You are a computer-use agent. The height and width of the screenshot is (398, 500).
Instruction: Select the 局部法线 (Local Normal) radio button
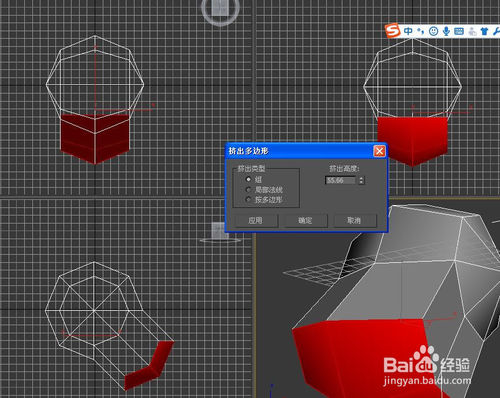tap(248, 190)
